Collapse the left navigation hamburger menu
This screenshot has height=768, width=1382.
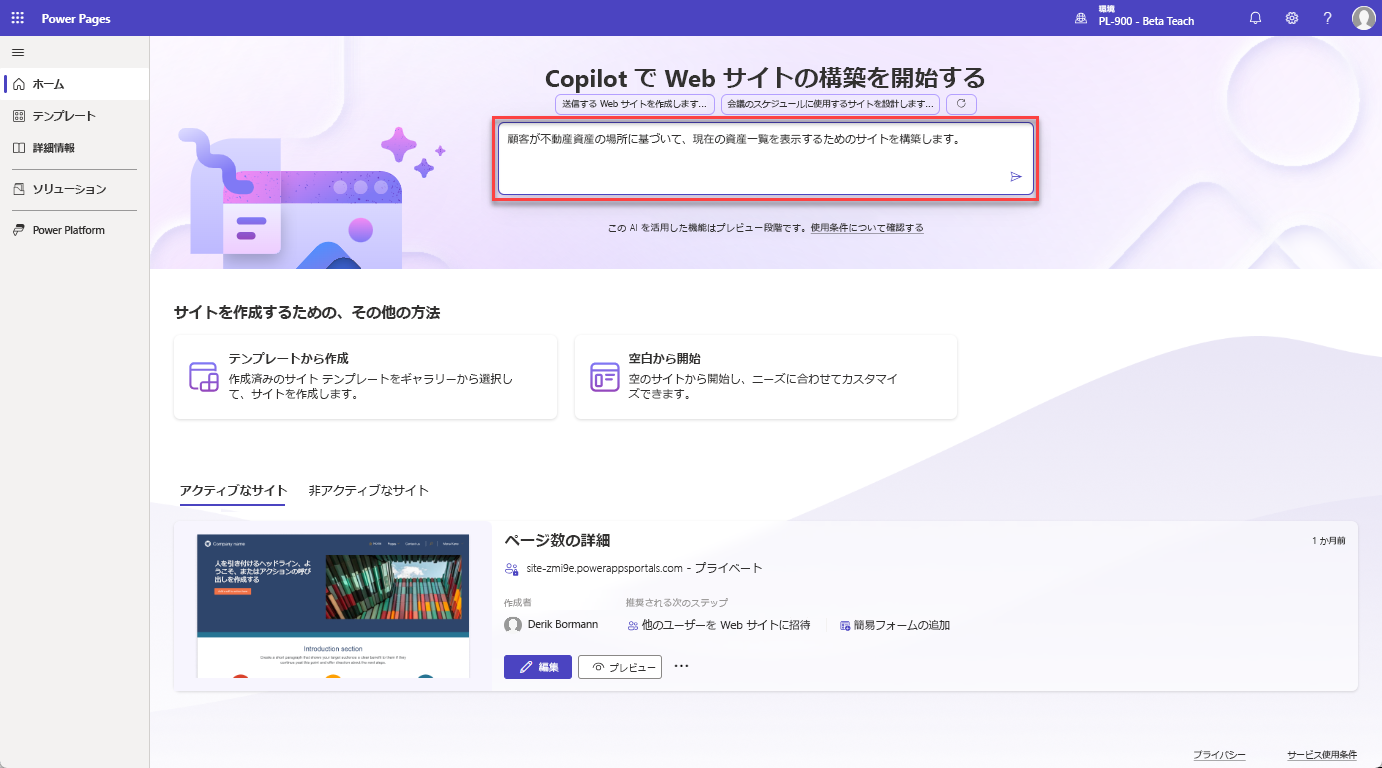[x=18, y=52]
